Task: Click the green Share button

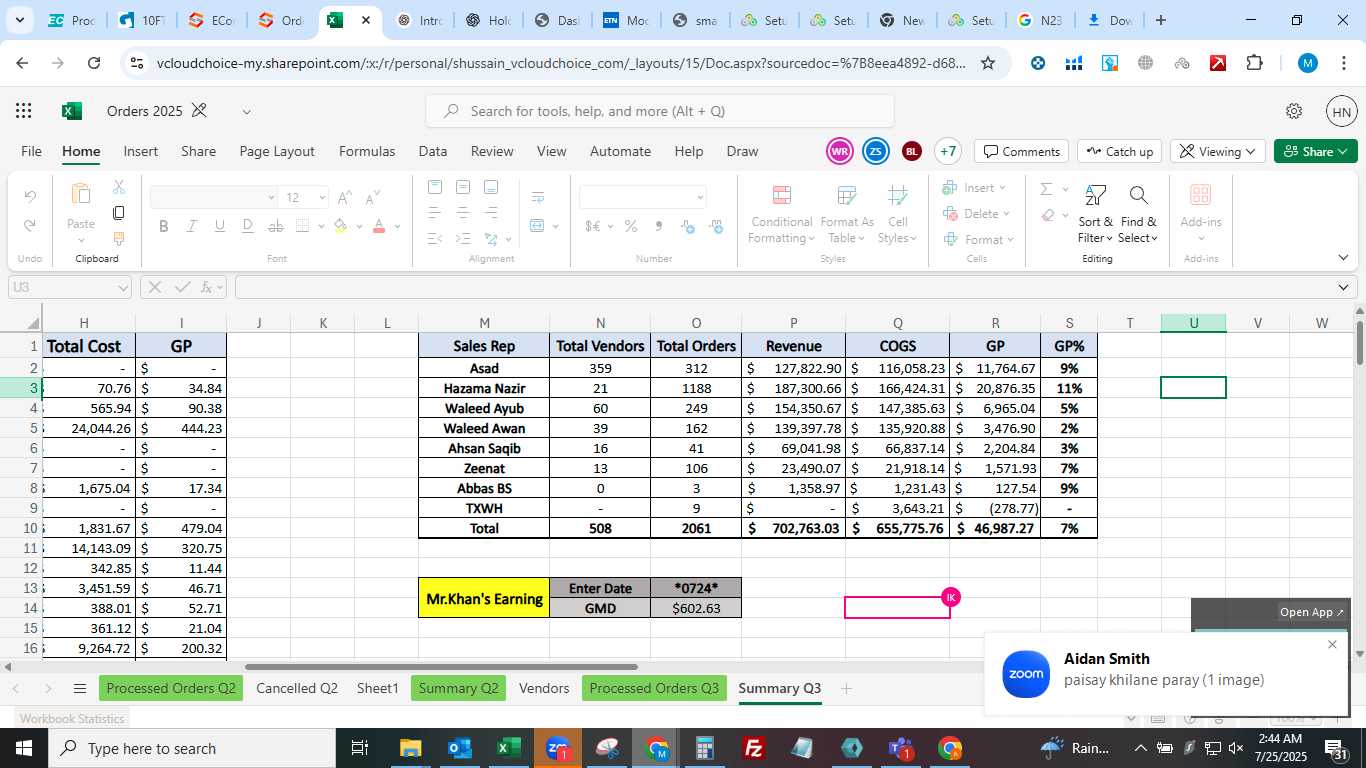Action: click(1315, 151)
